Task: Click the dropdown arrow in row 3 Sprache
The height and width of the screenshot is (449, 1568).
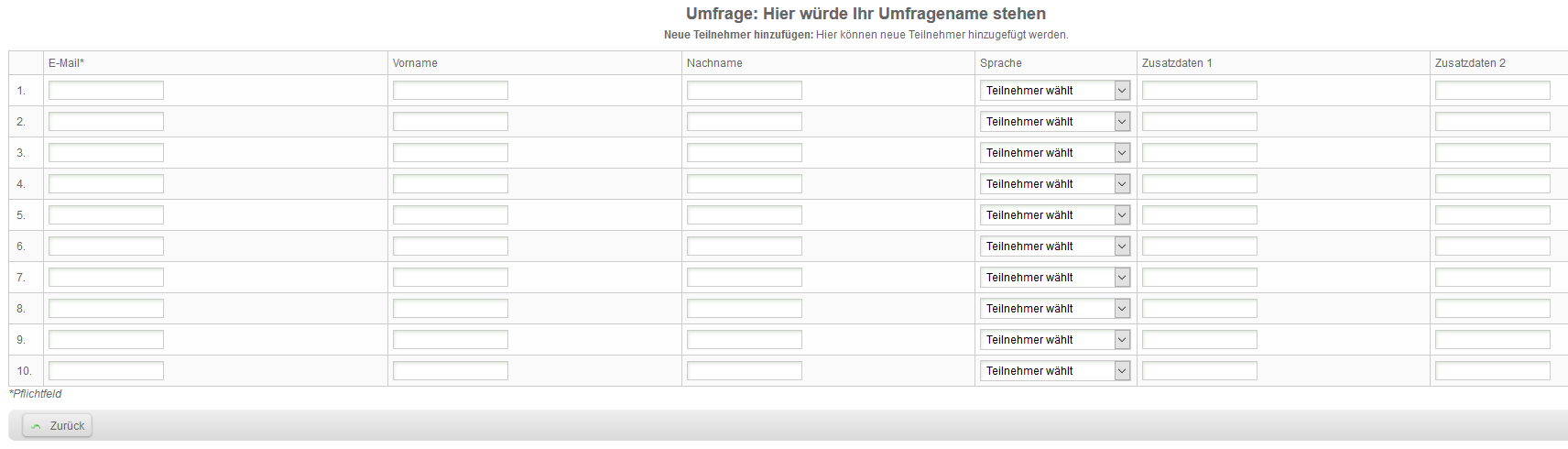Action: pyautogui.click(x=1122, y=153)
